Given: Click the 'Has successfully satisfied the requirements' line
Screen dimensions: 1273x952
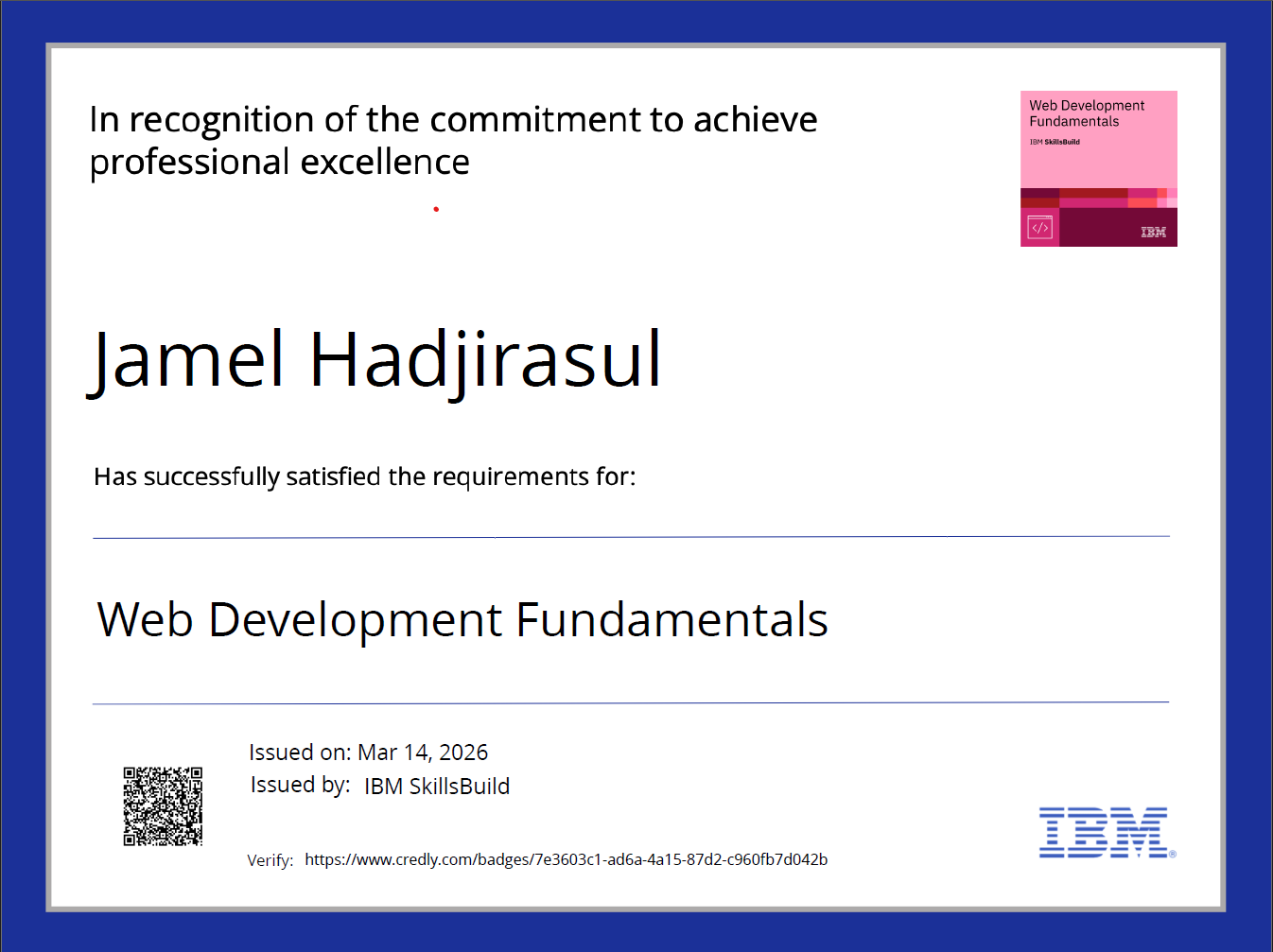Looking at the screenshot, I should click(364, 476).
